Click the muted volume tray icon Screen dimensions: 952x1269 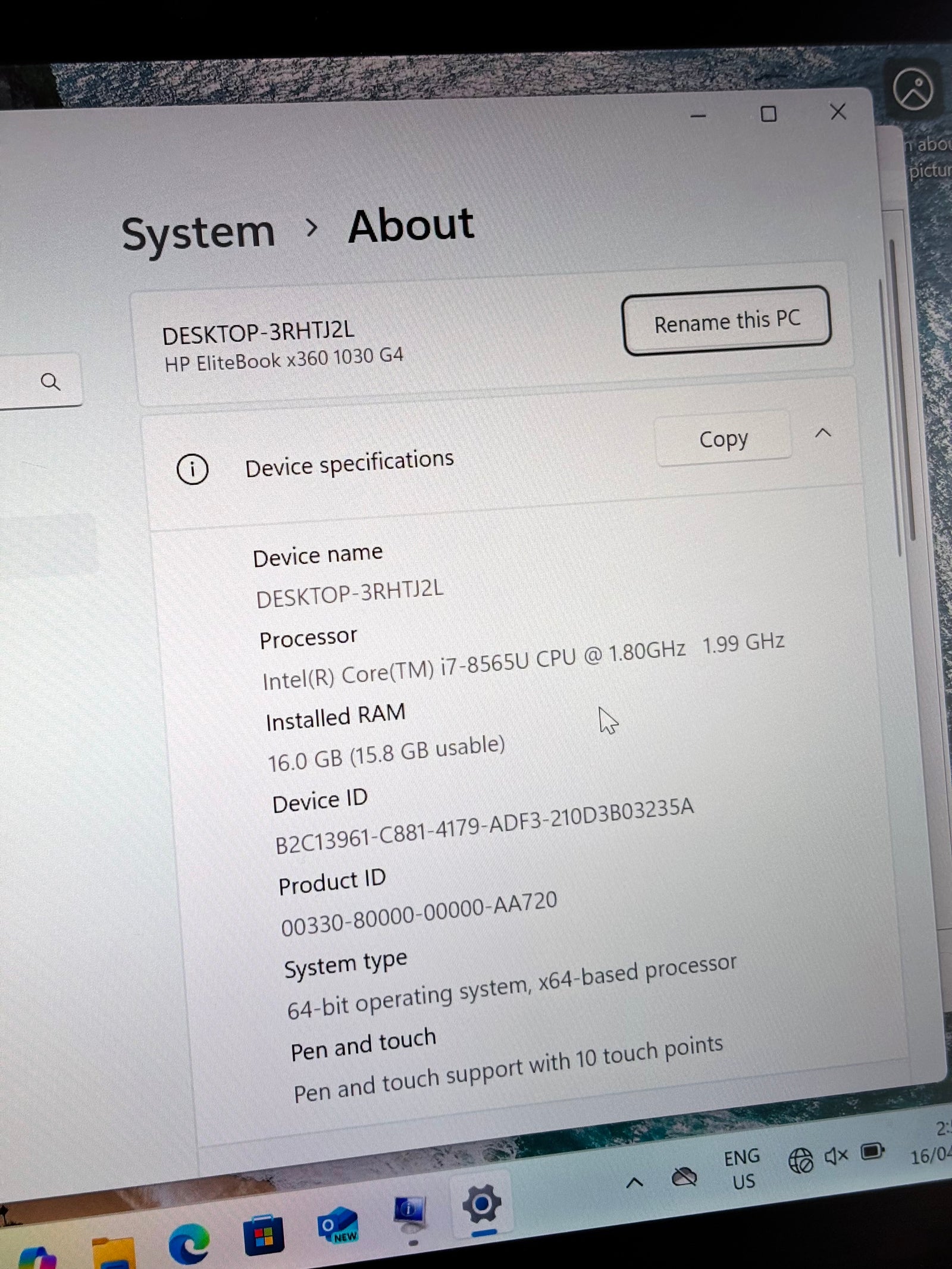tap(836, 1156)
